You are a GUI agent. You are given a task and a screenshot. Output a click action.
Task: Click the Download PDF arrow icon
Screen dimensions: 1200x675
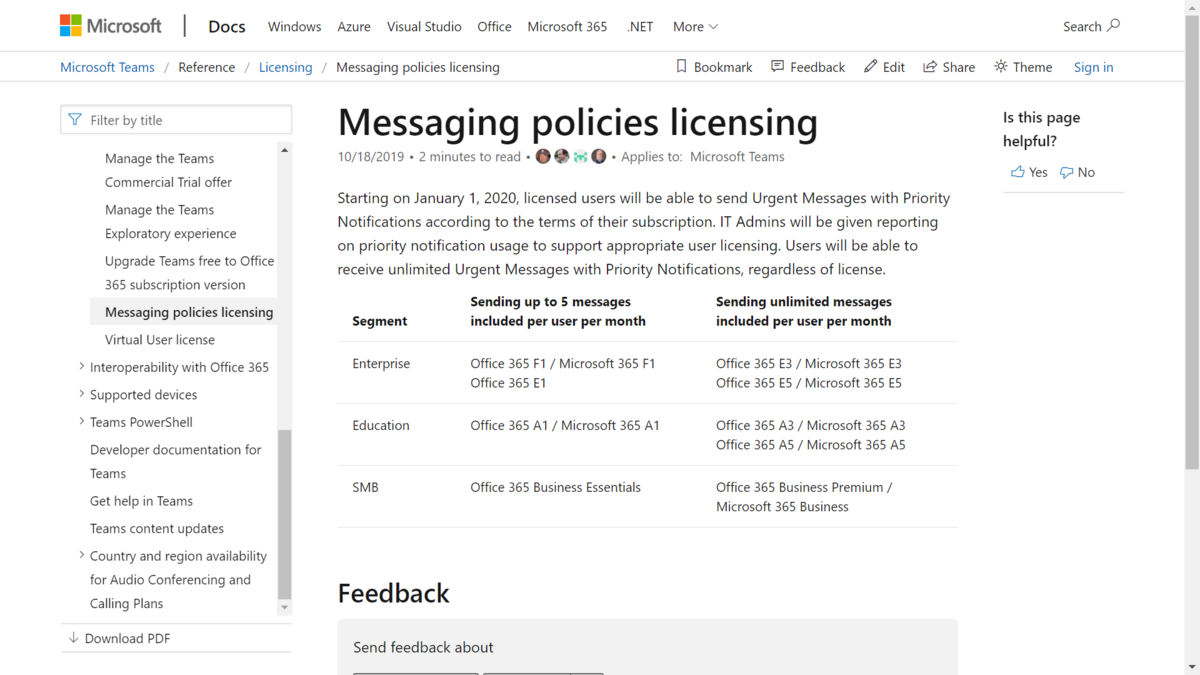[73, 638]
